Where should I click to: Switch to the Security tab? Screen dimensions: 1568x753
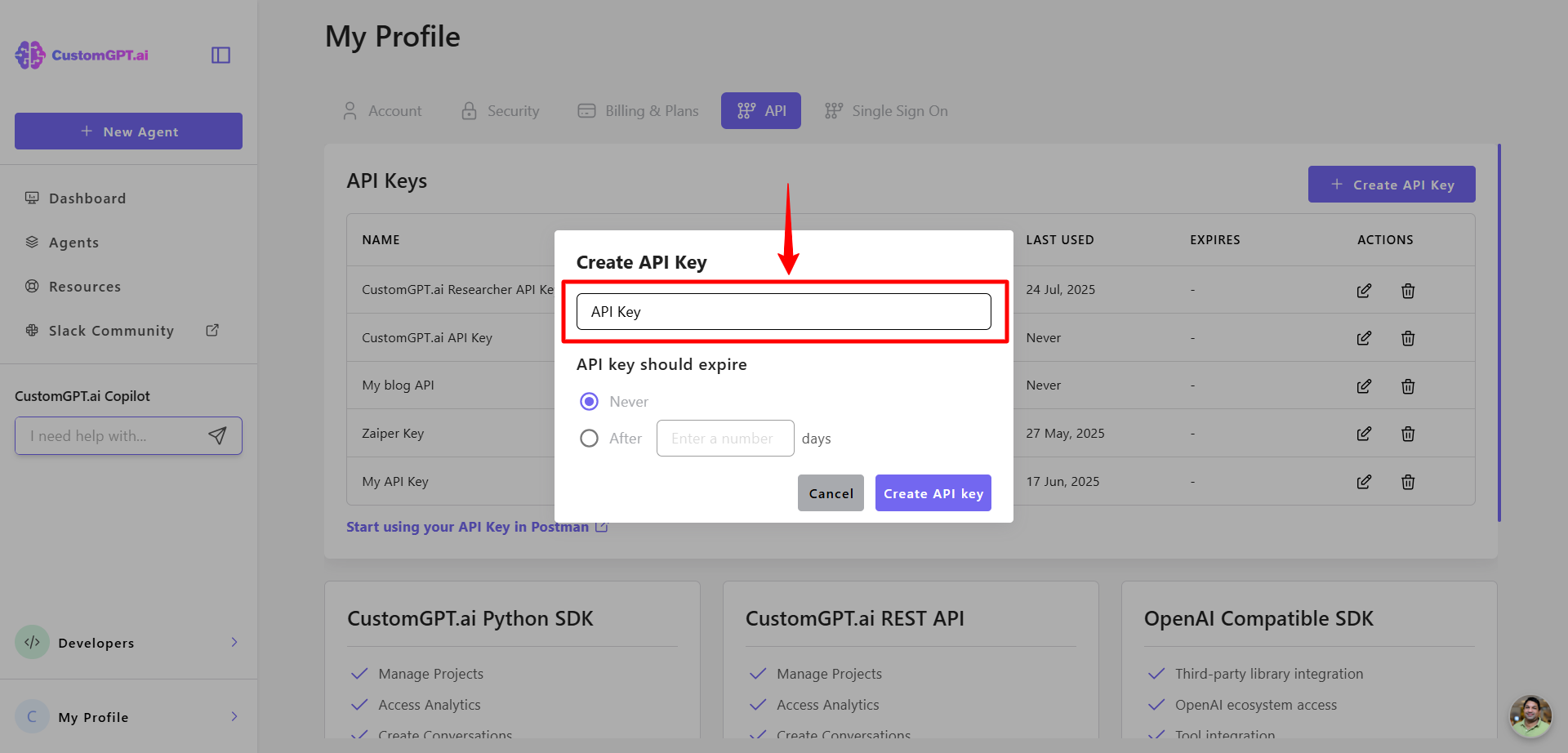[x=501, y=111]
